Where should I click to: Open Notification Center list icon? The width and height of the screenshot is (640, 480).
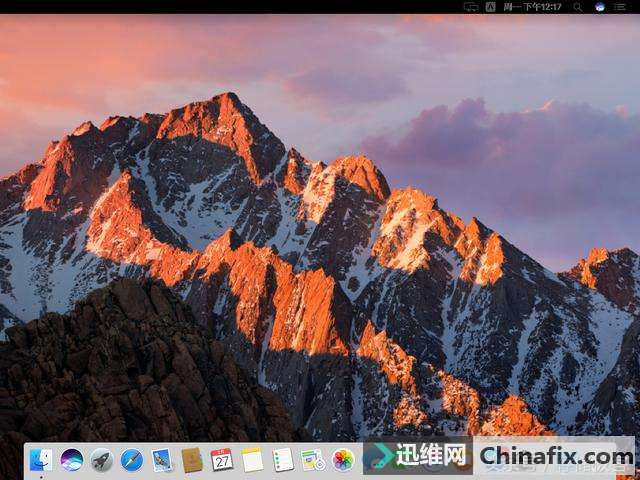[620, 7]
